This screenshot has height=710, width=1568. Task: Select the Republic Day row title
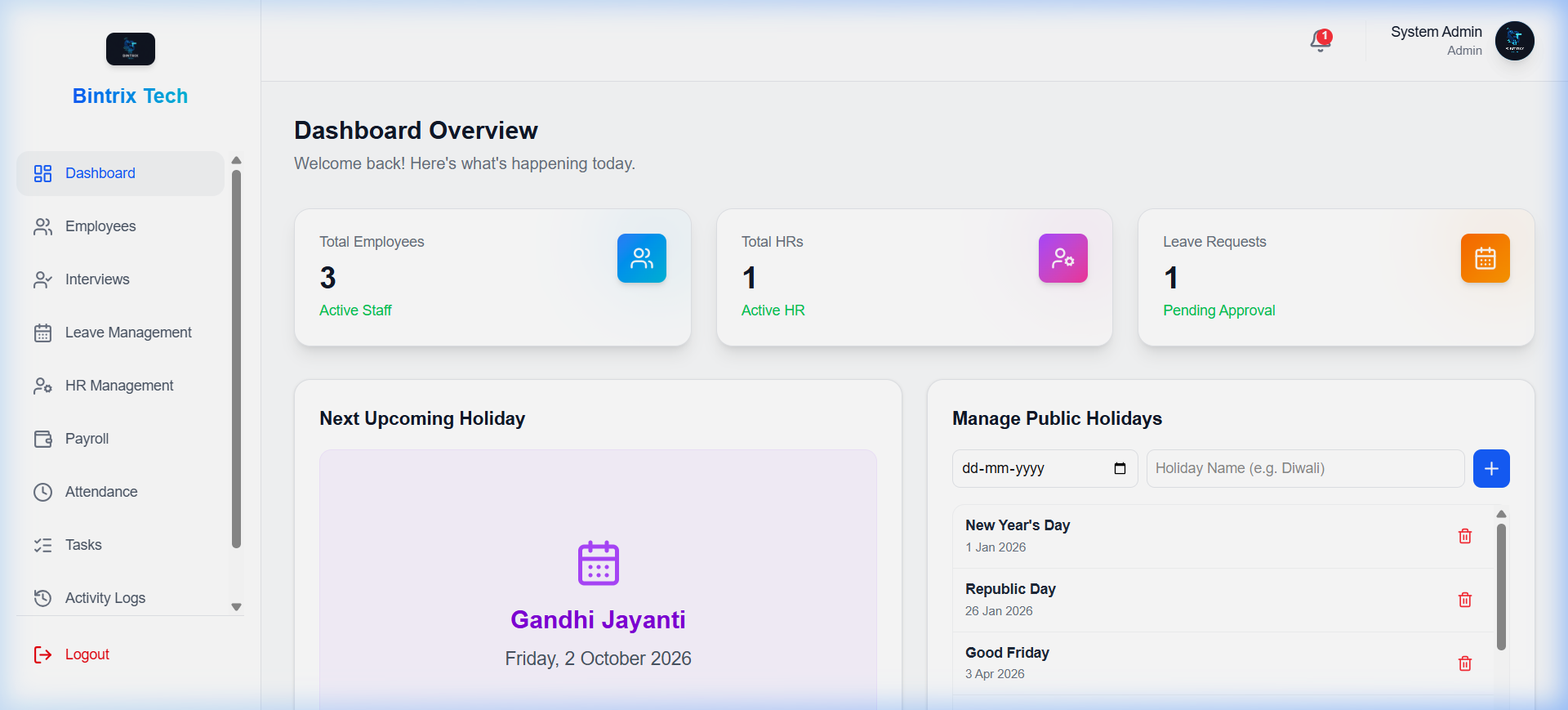coord(1010,589)
